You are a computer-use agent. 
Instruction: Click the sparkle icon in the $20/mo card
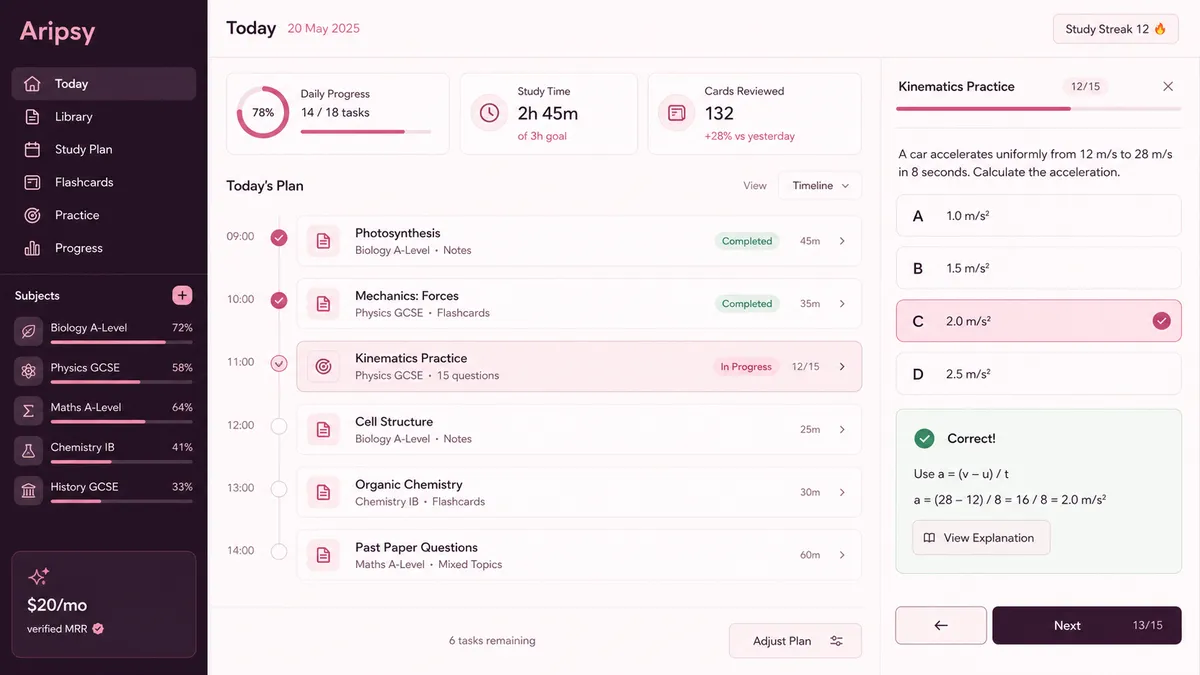click(x=38, y=577)
